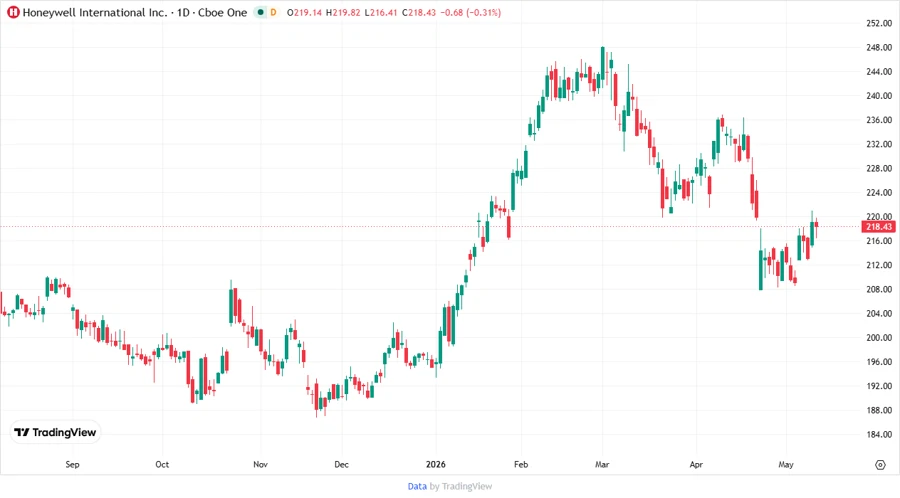Click the high value H219.82
Viewport: 900px width, 498px height.
click(343, 12)
